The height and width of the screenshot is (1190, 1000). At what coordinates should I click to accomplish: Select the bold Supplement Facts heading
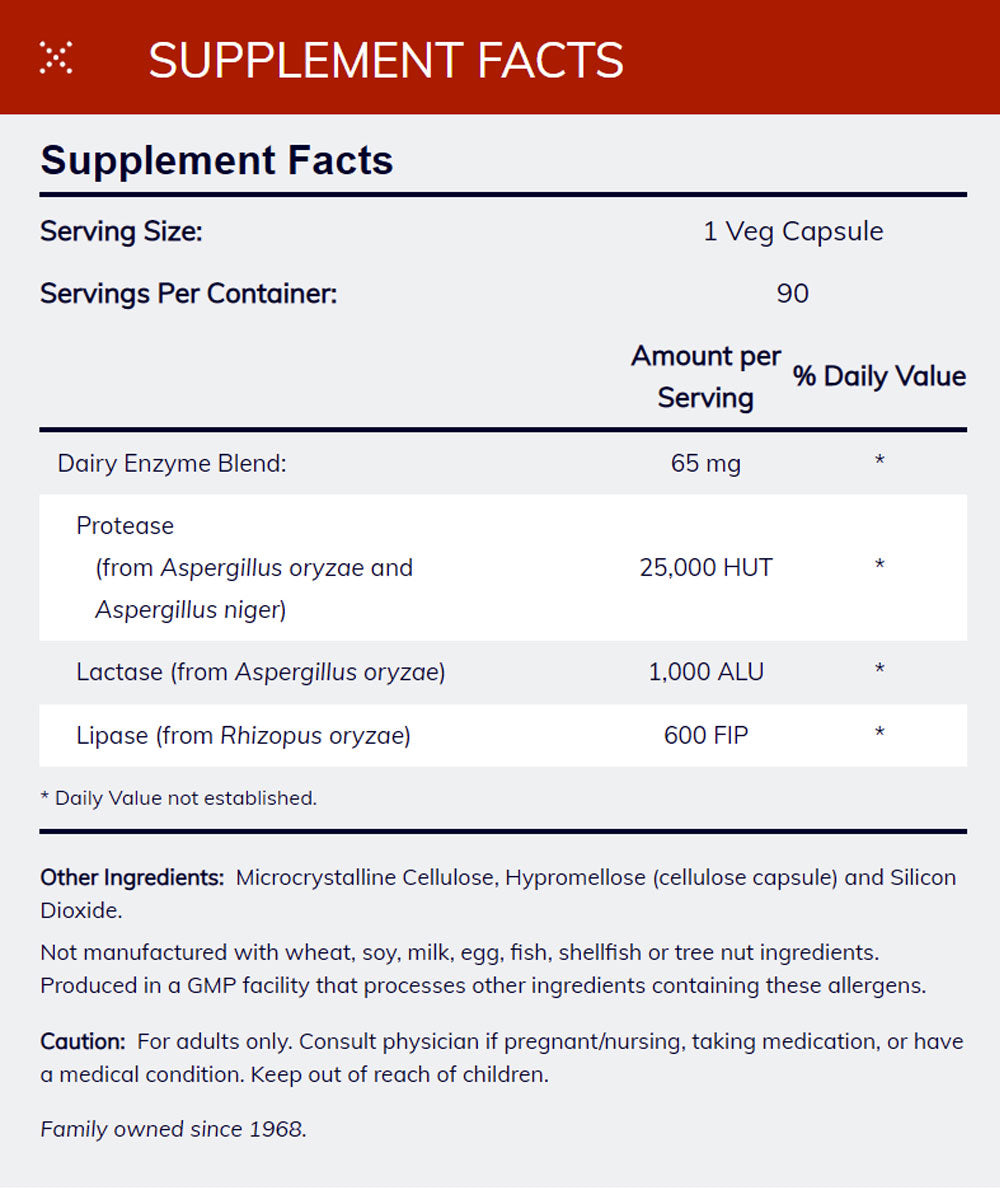point(217,160)
